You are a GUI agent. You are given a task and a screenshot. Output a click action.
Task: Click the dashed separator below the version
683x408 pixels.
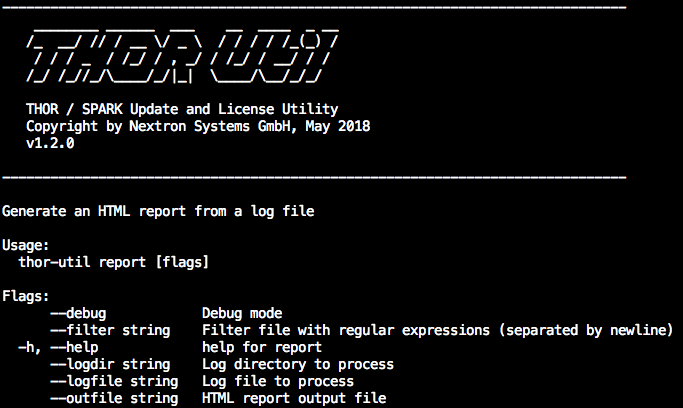pos(314,177)
